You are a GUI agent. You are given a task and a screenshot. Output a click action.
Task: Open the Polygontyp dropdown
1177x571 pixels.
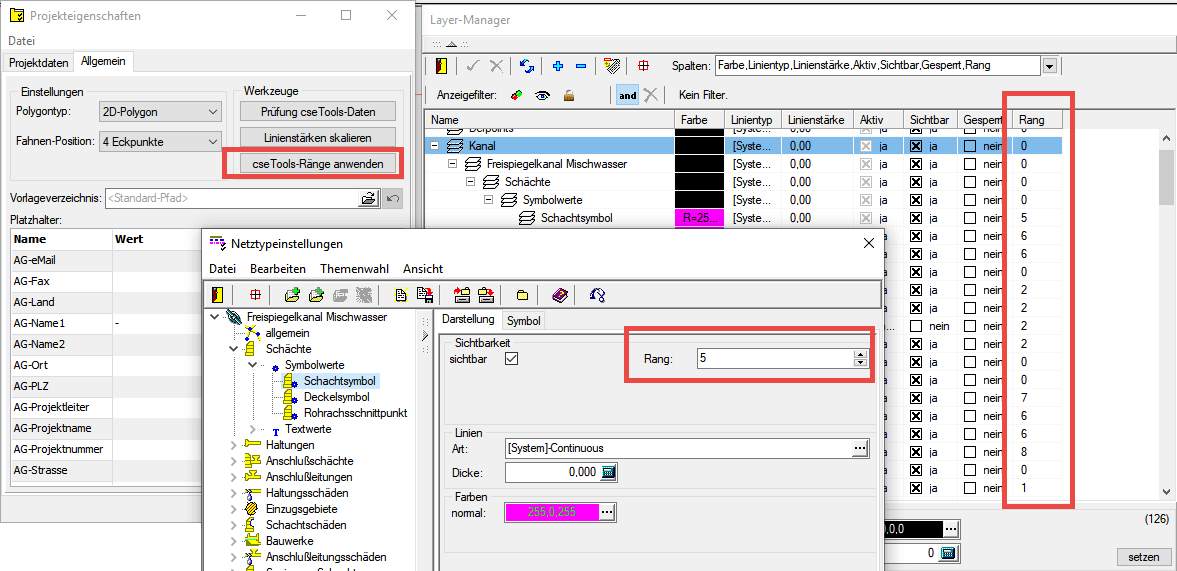click(159, 112)
